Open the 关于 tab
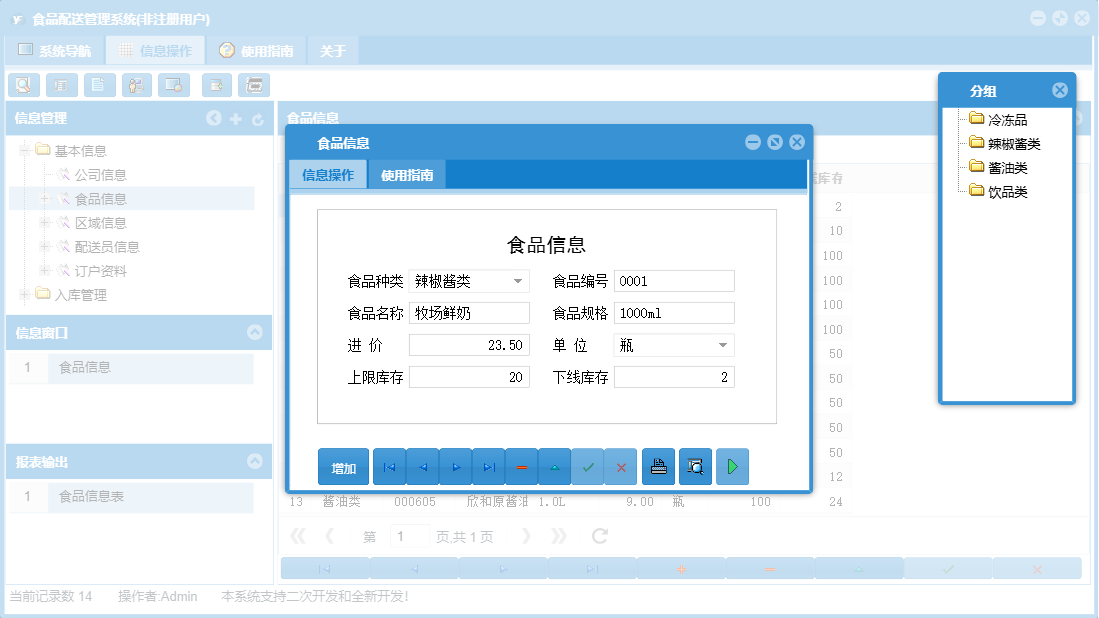Viewport: 1099px width, 618px height. [333, 50]
